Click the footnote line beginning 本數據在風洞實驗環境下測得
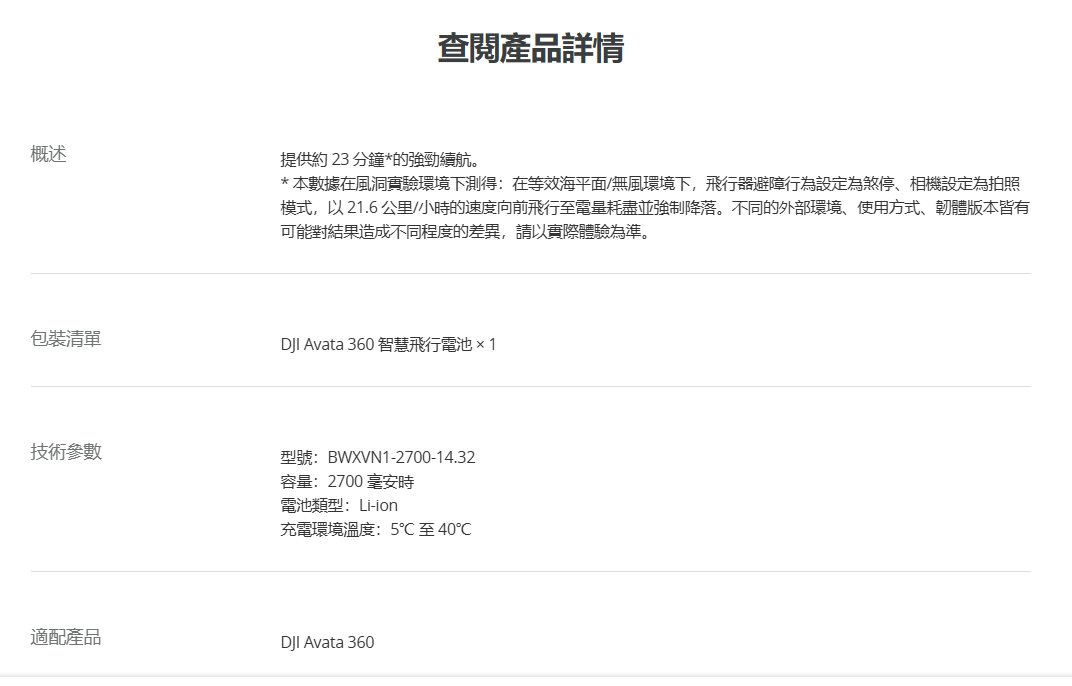This screenshot has height=686, width=1072. coord(650,184)
